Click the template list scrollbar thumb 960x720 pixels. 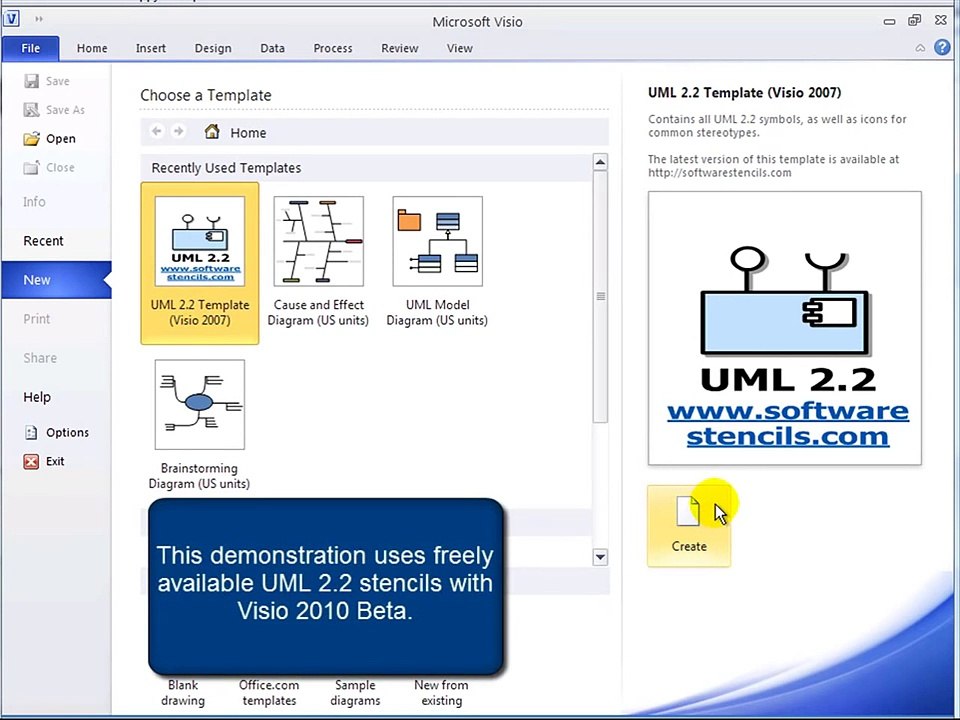click(600, 296)
